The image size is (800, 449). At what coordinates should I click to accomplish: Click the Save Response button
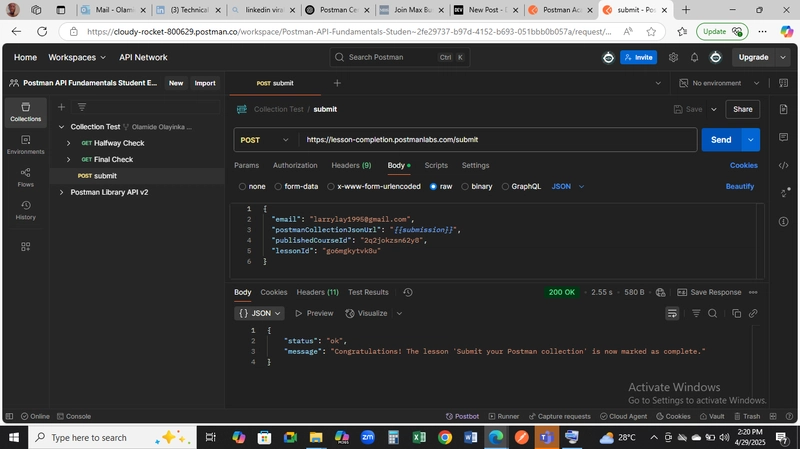tap(709, 292)
